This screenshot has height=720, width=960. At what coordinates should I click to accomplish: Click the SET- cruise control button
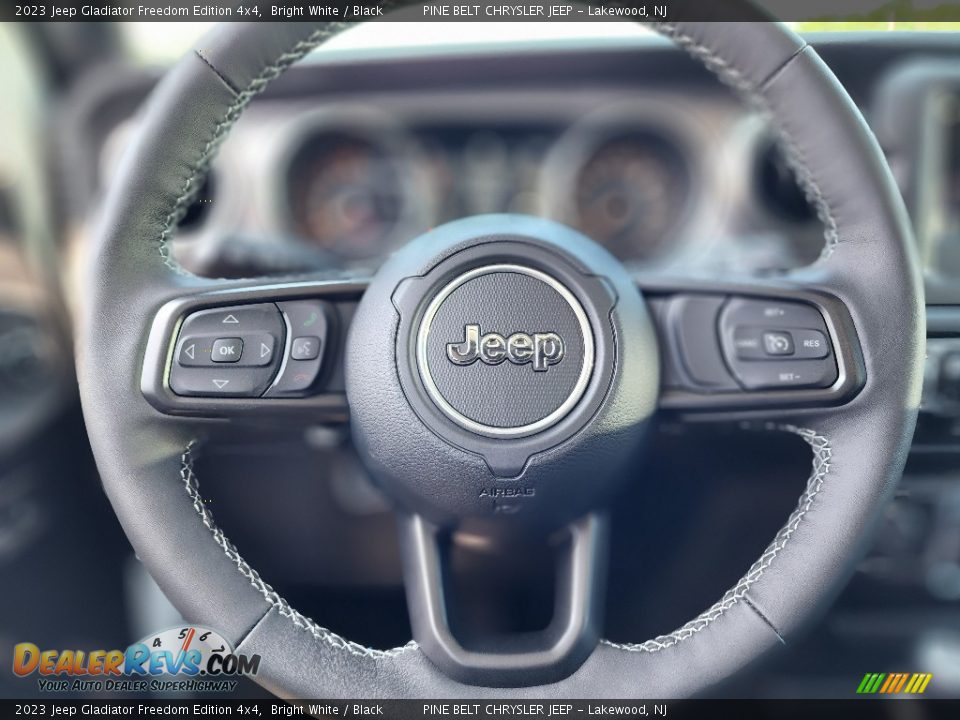tap(789, 377)
